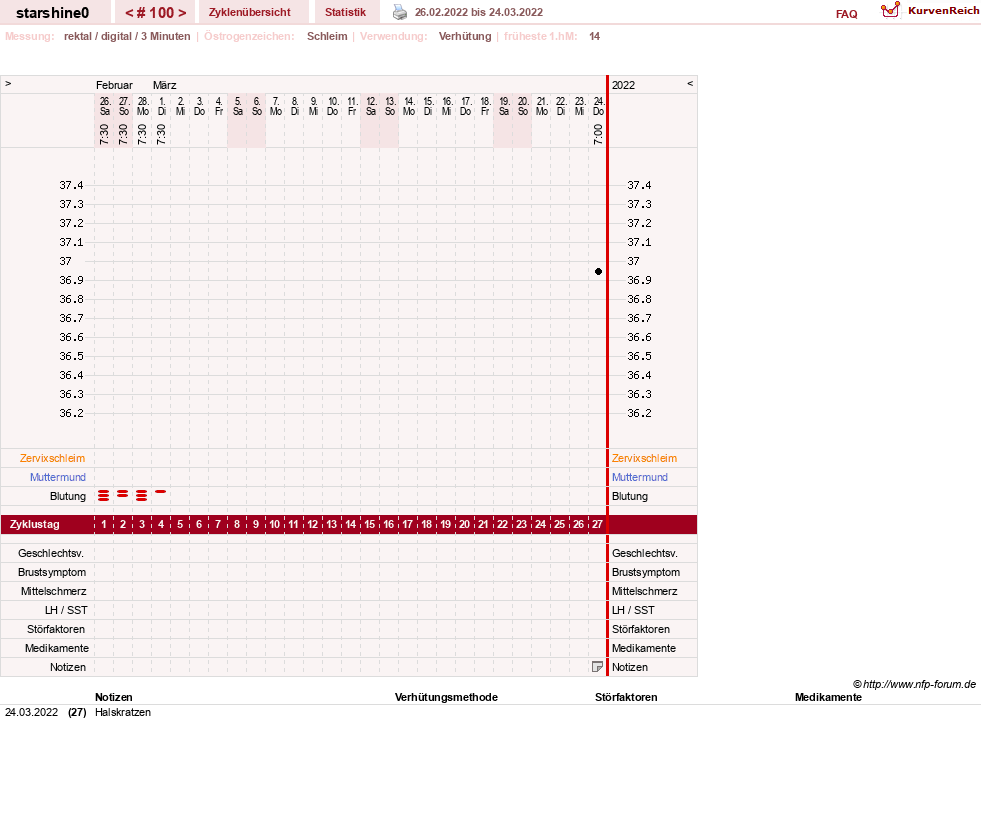
Task: Click the LH / SST row label on the left
Action: 66,610
